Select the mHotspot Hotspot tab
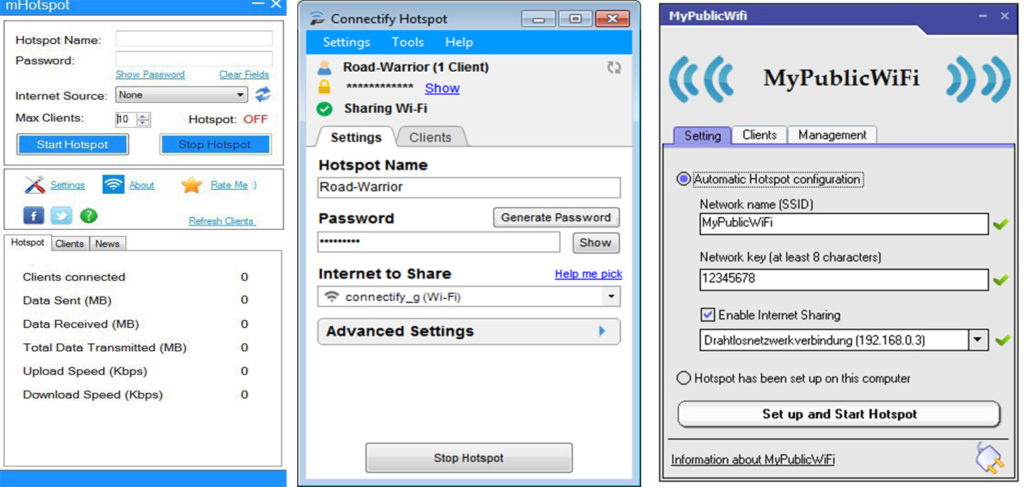Screen dimensions: 1024x487 (27, 242)
